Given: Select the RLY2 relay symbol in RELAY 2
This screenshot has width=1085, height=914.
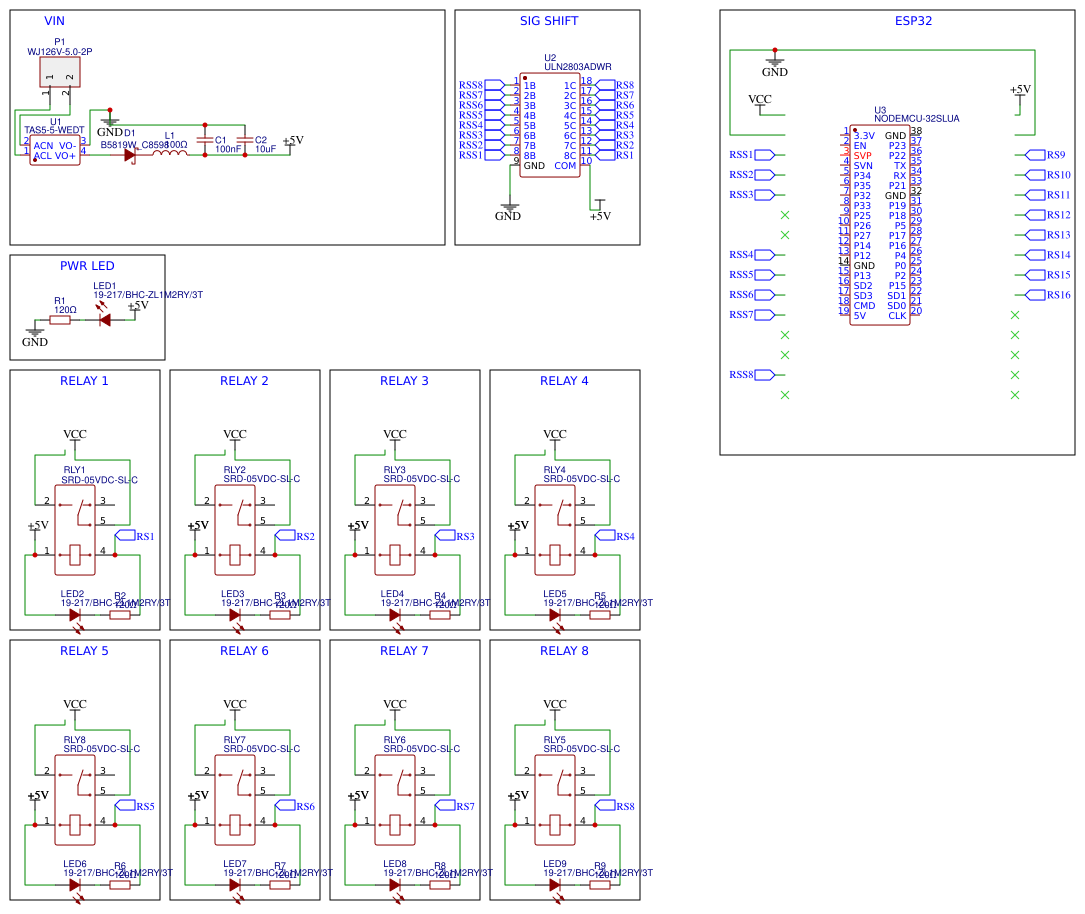Looking at the screenshot, I should tap(235, 530).
